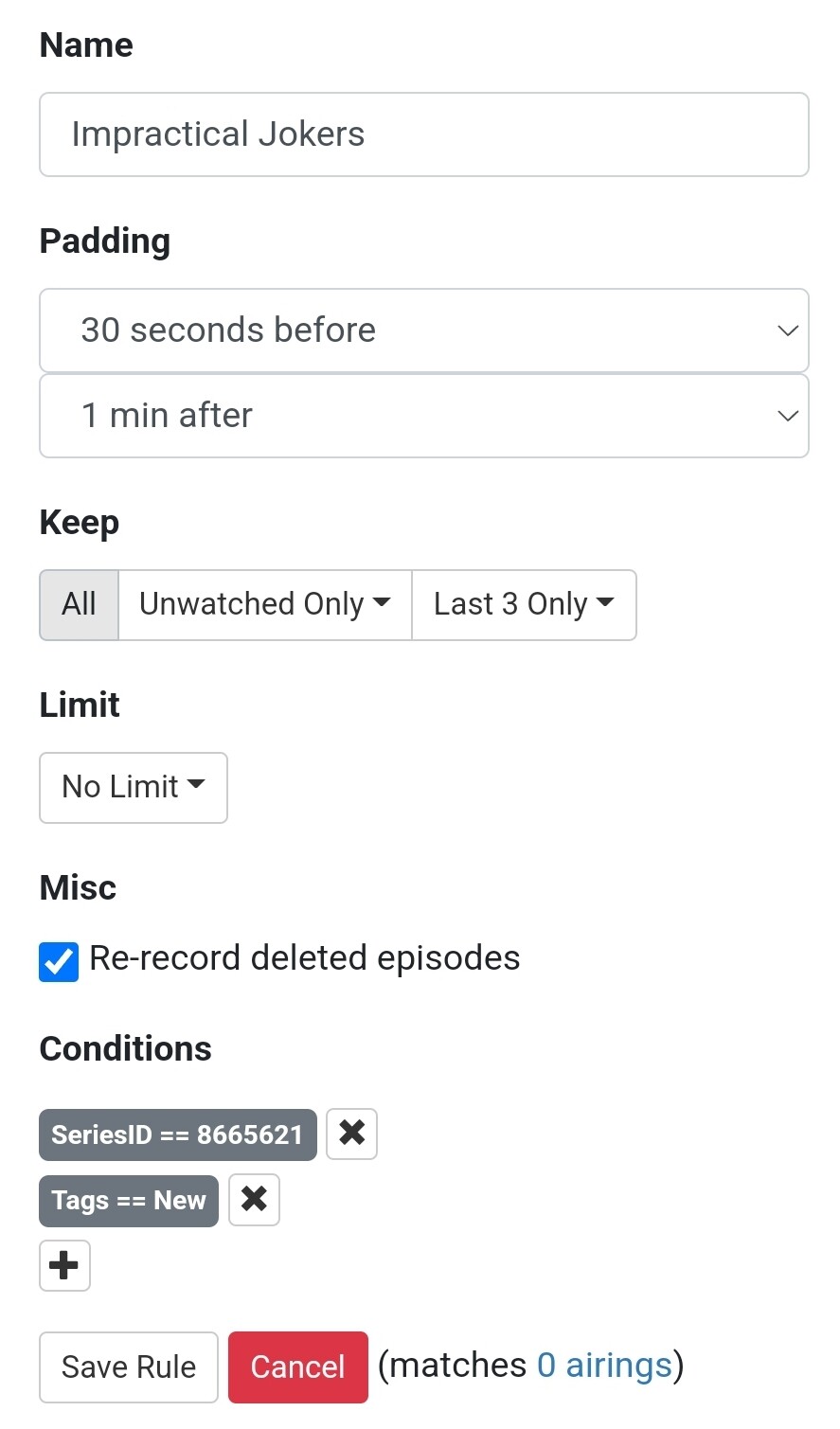840x1429 pixels.
Task: Expand the Unwatched Only dropdown
Action: pyautogui.click(x=264, y=604)
